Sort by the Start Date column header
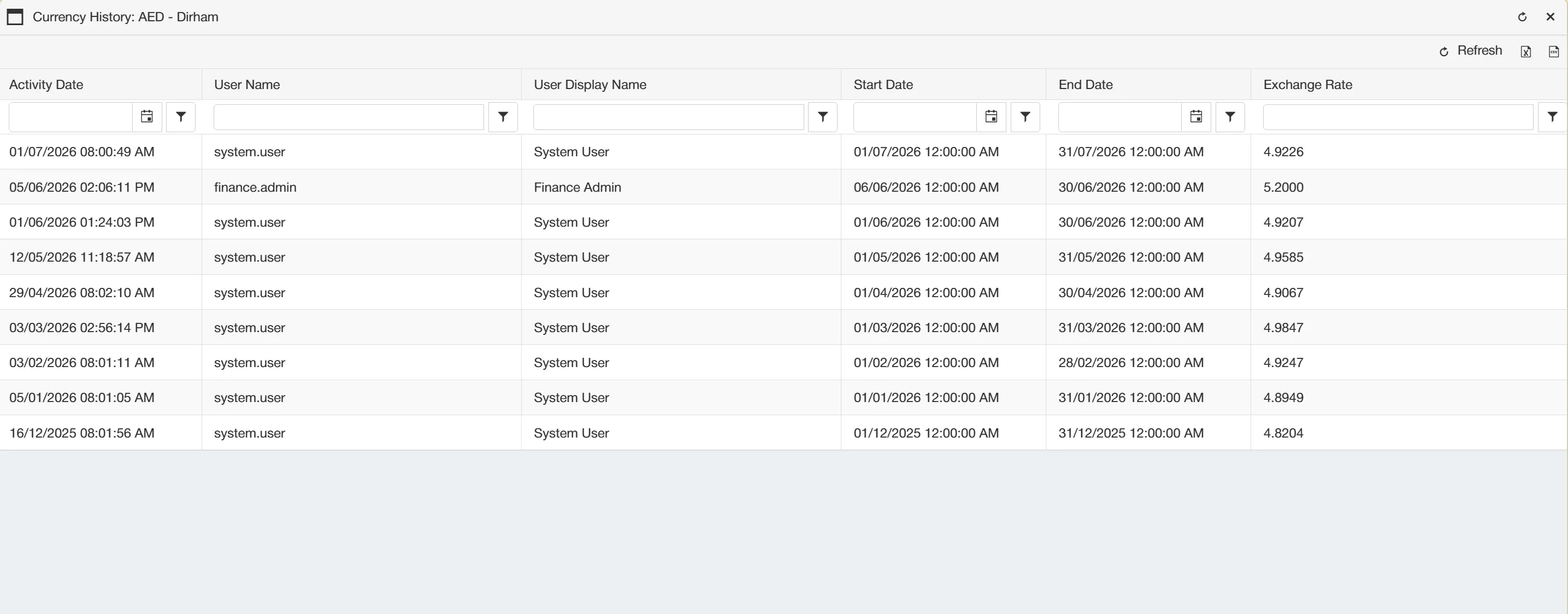1568x614 pixels. pos(883,85)
